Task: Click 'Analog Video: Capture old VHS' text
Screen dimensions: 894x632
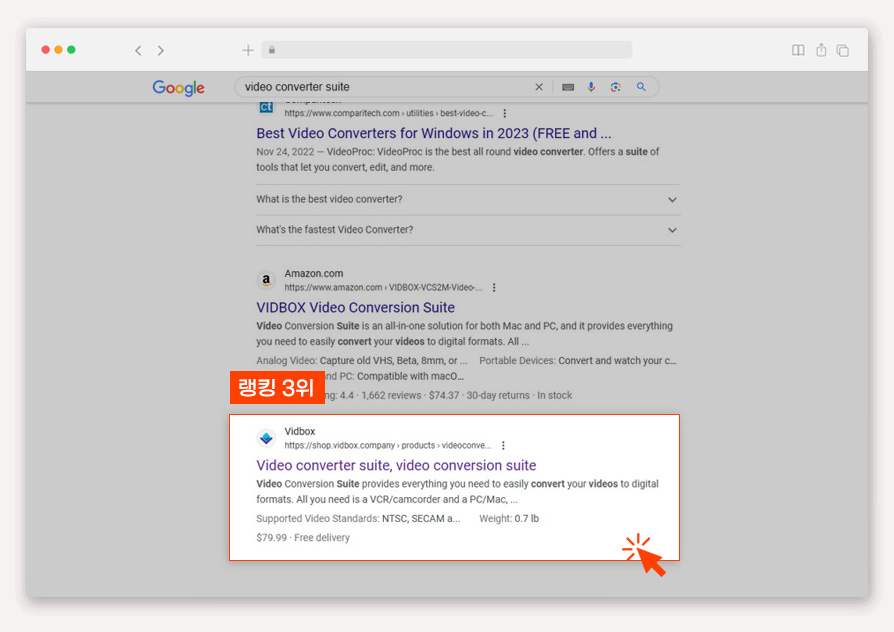Action: click(x=361, y=360)
